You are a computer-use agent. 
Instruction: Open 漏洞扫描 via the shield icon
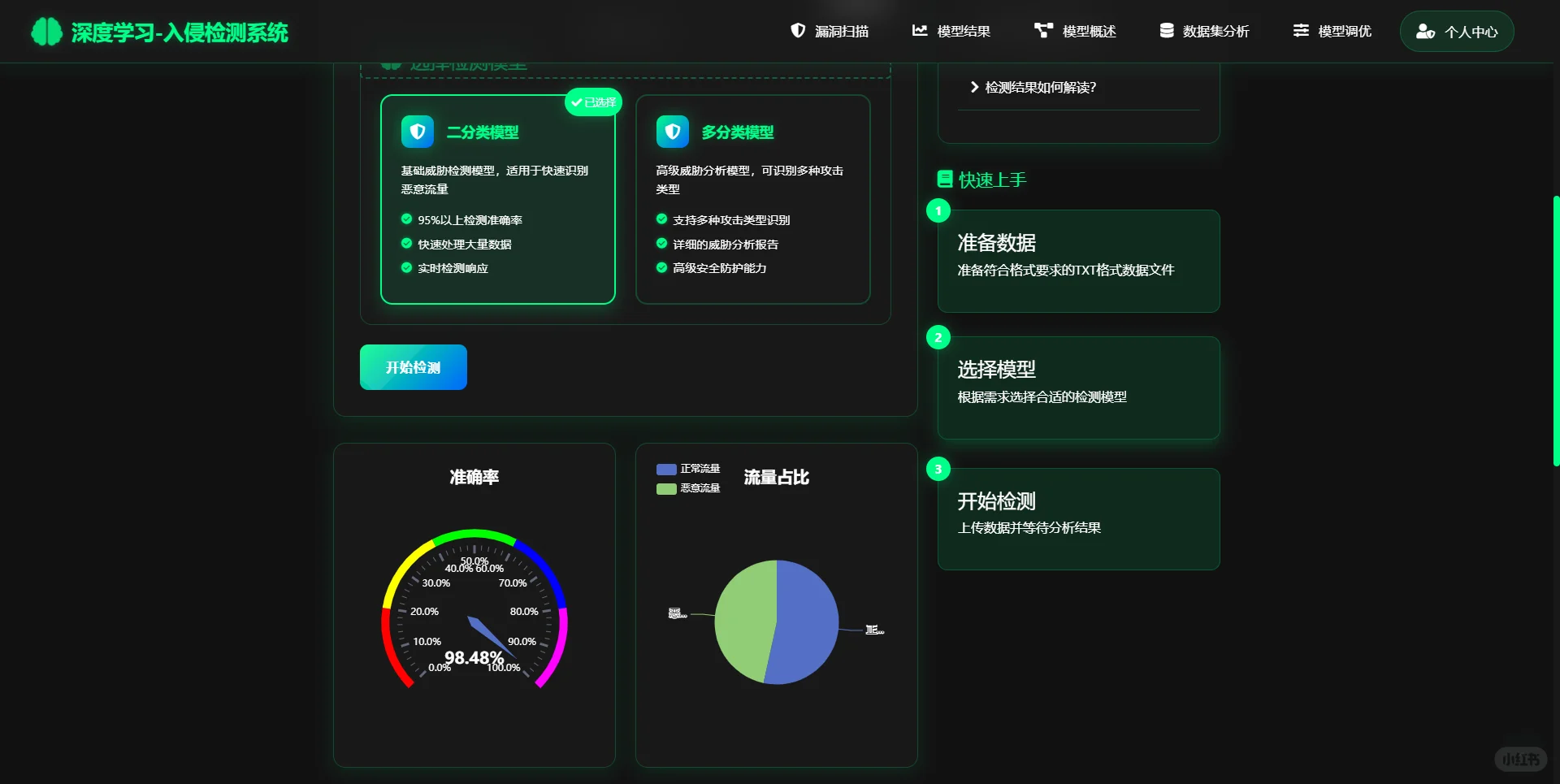797,30
